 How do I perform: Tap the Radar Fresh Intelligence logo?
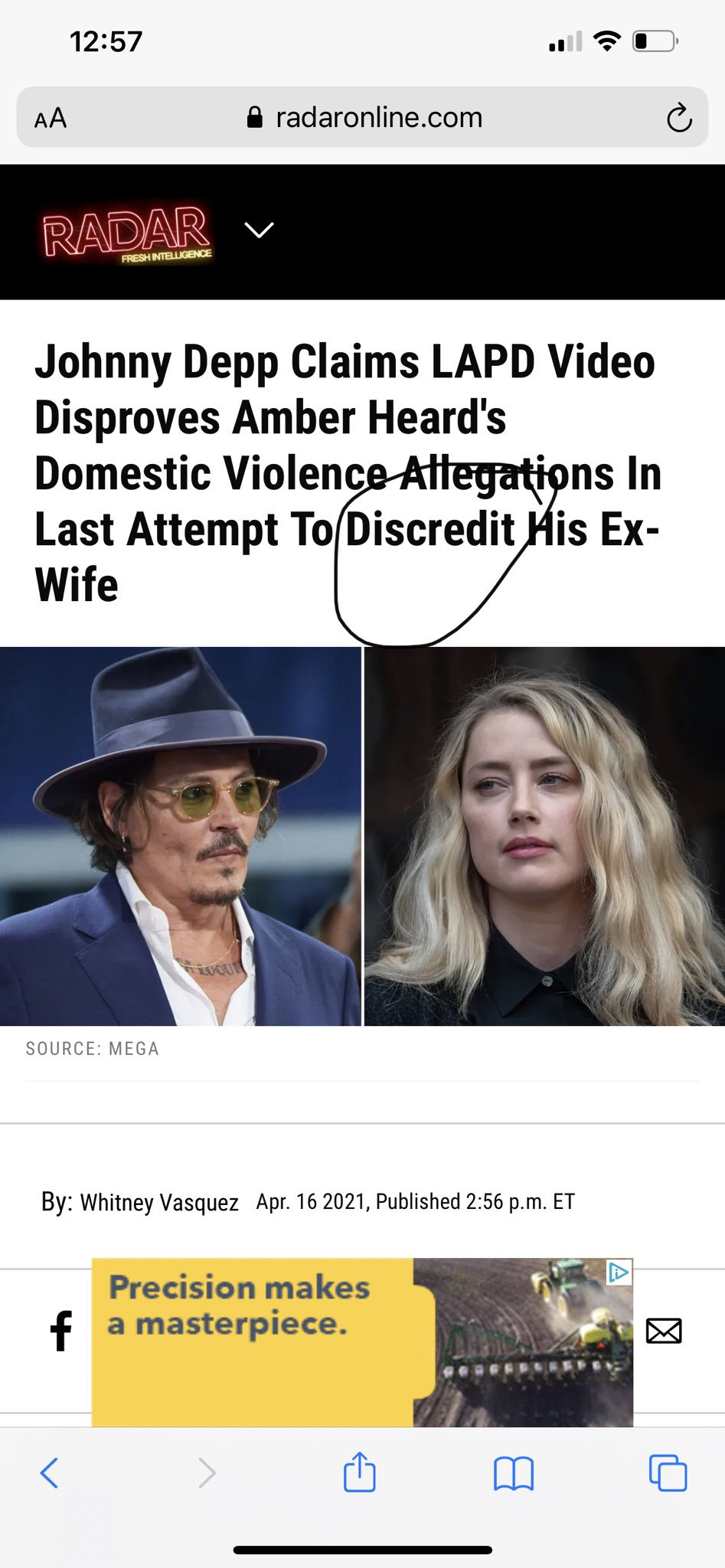[127, 234]
